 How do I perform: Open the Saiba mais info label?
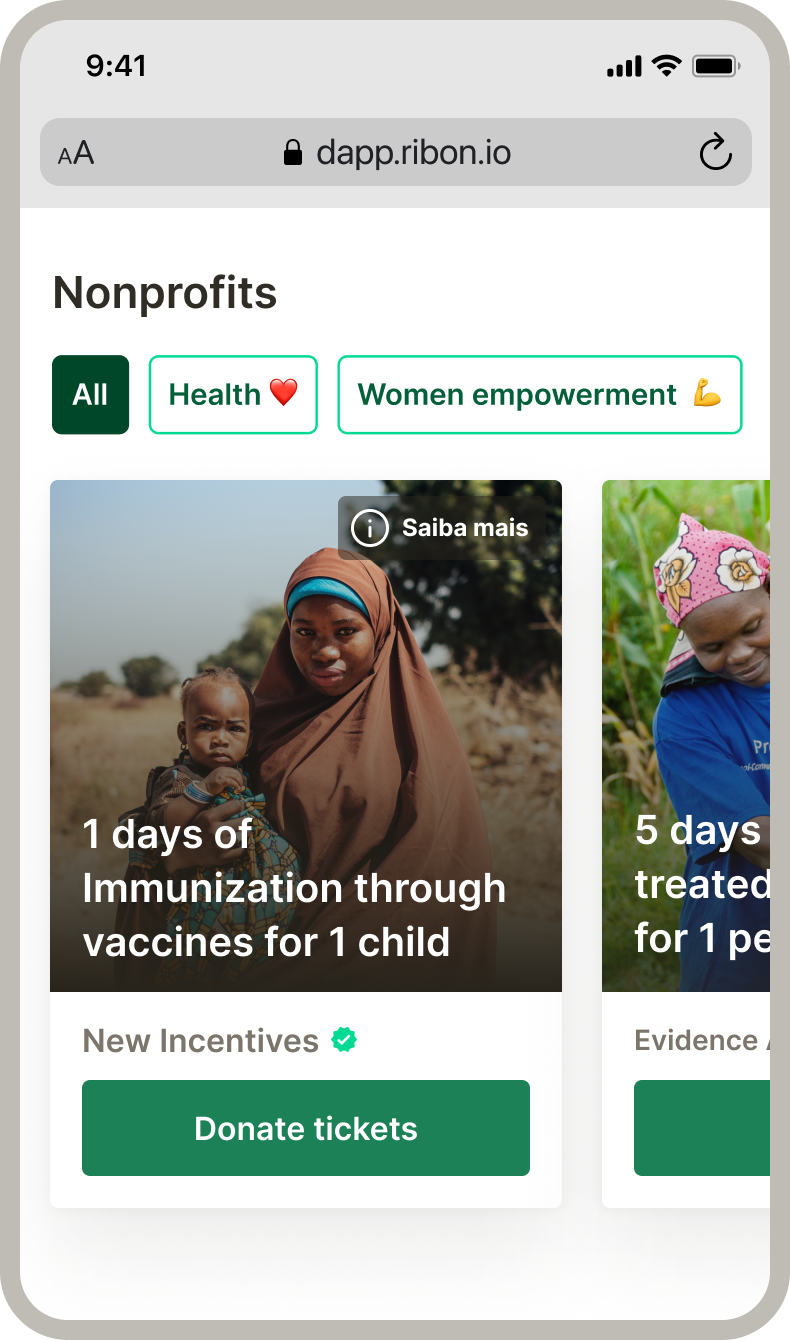coord(465,528)
